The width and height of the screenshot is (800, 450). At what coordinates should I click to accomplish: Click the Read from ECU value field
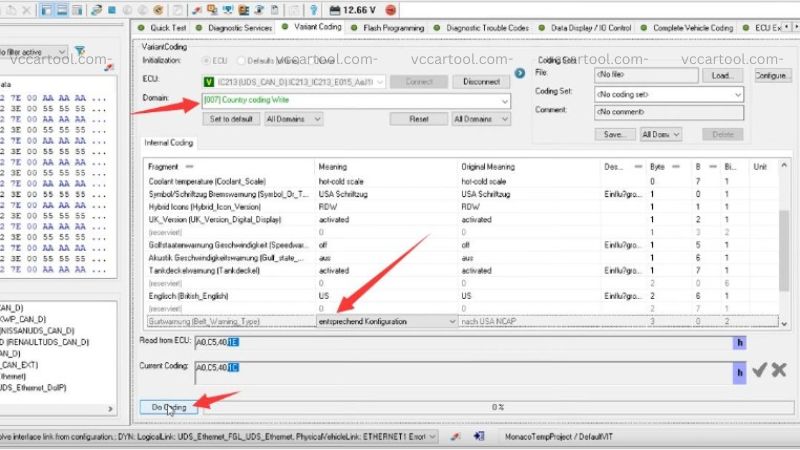[x=463, y=343]
